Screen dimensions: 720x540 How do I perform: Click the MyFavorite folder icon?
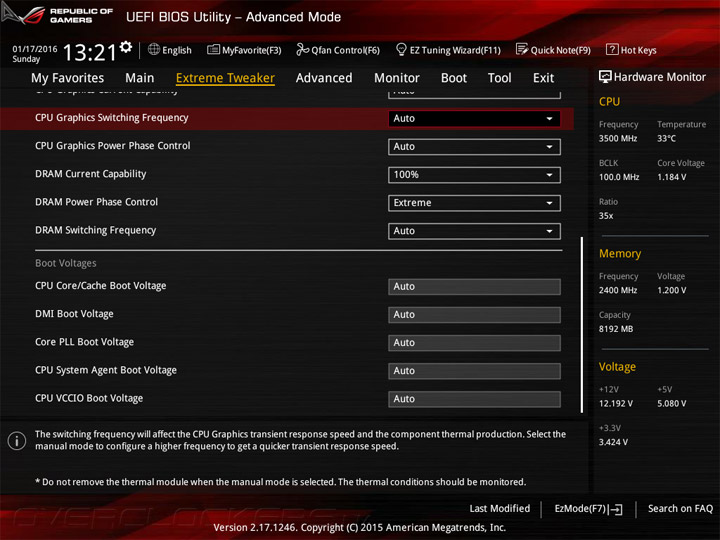(x=213, y=50)
